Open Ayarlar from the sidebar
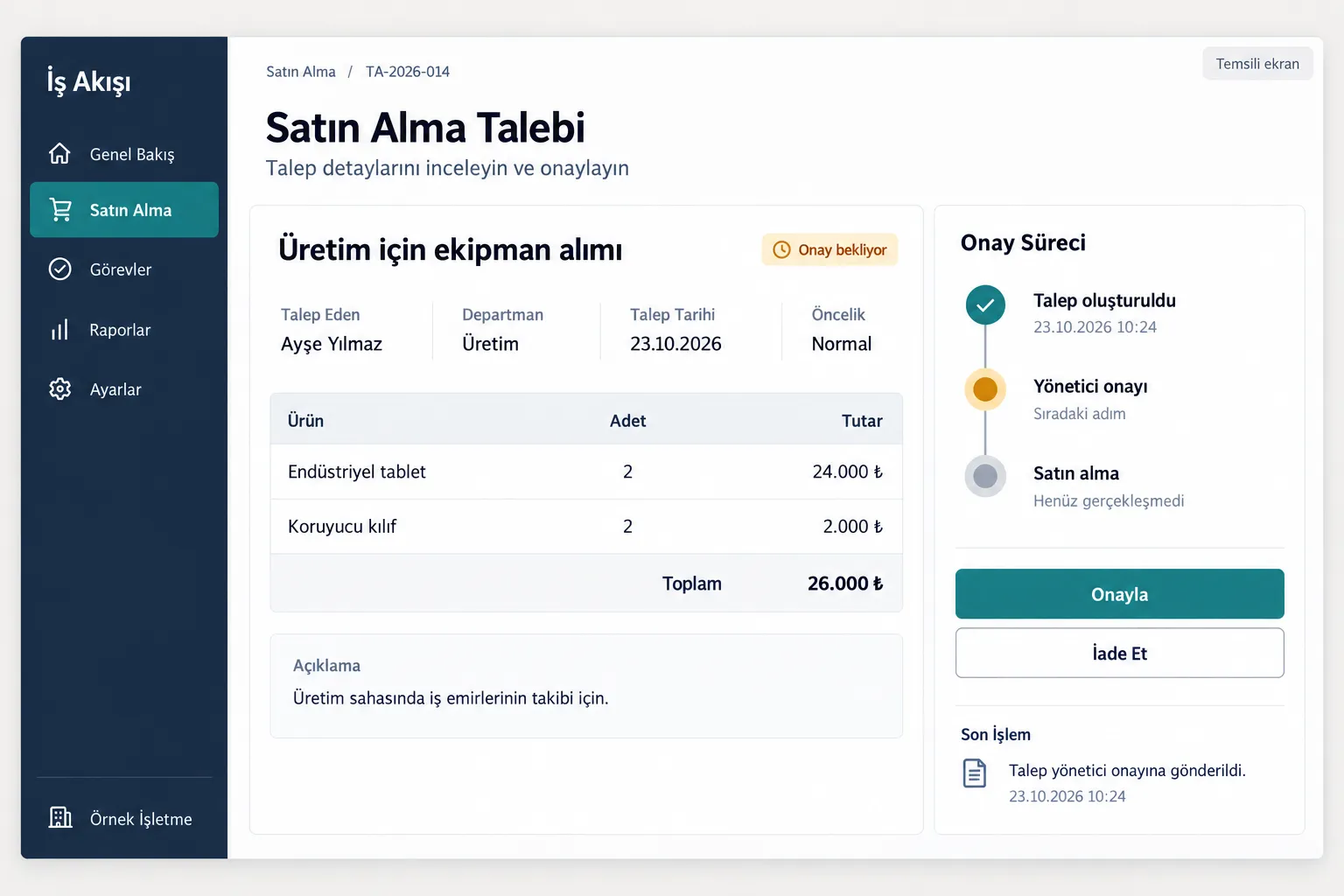This screenshot has height=896, width=1344. (124, 389)
